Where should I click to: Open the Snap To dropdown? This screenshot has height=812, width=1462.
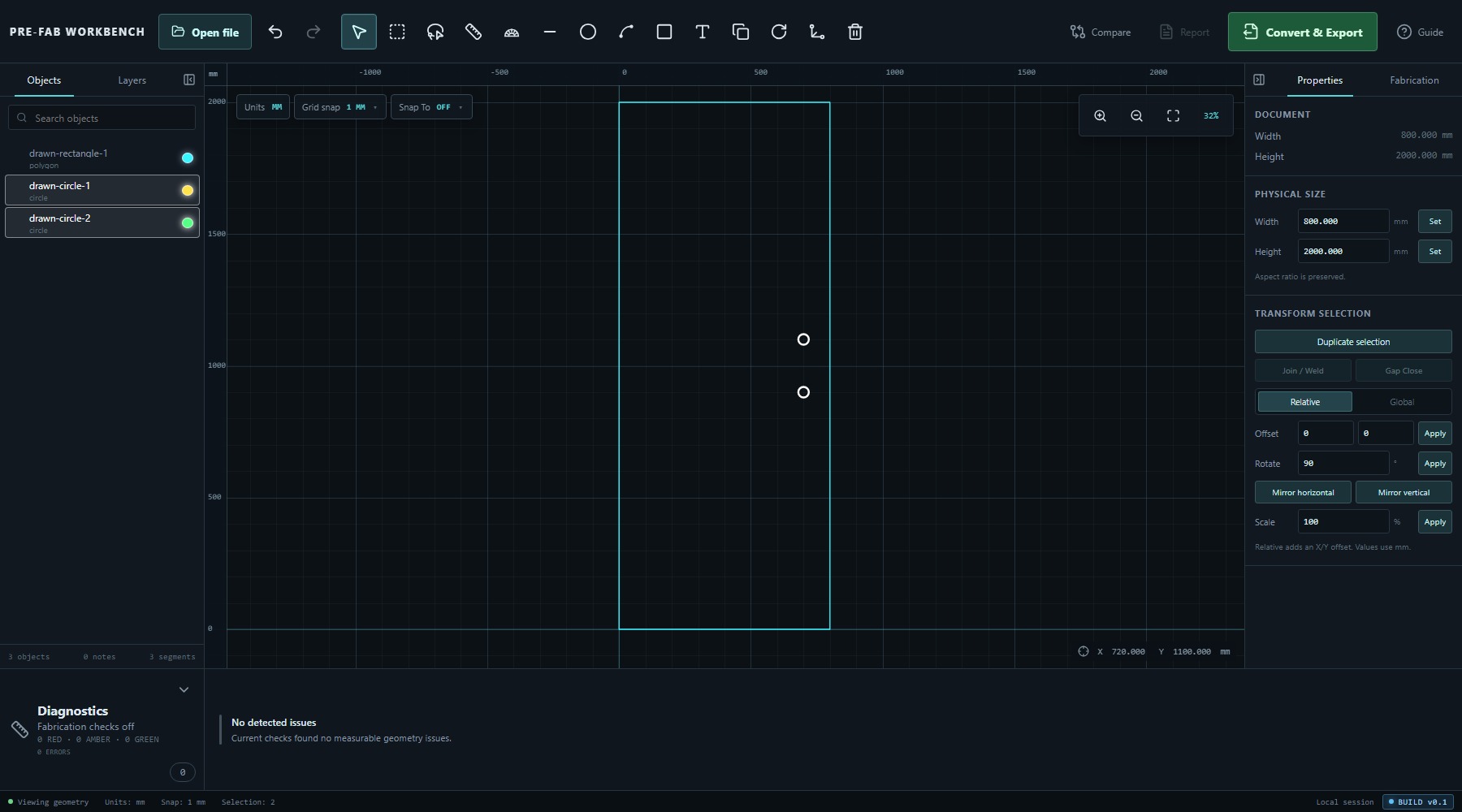point(430,107)
